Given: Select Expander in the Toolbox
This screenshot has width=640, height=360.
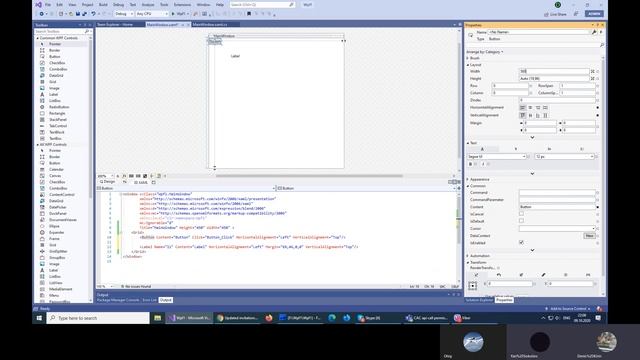Looking at the screenshot, I should tap(56, 232).
